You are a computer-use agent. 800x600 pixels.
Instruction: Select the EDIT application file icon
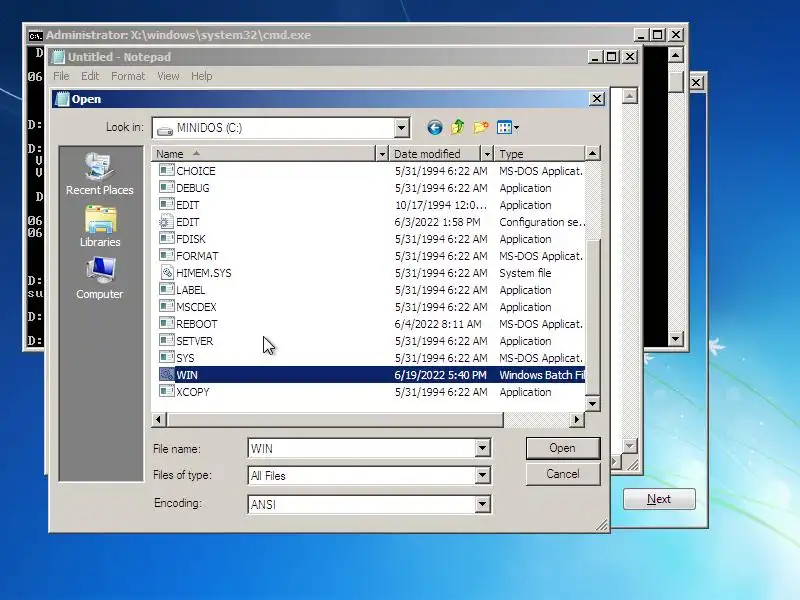(166, 204)
